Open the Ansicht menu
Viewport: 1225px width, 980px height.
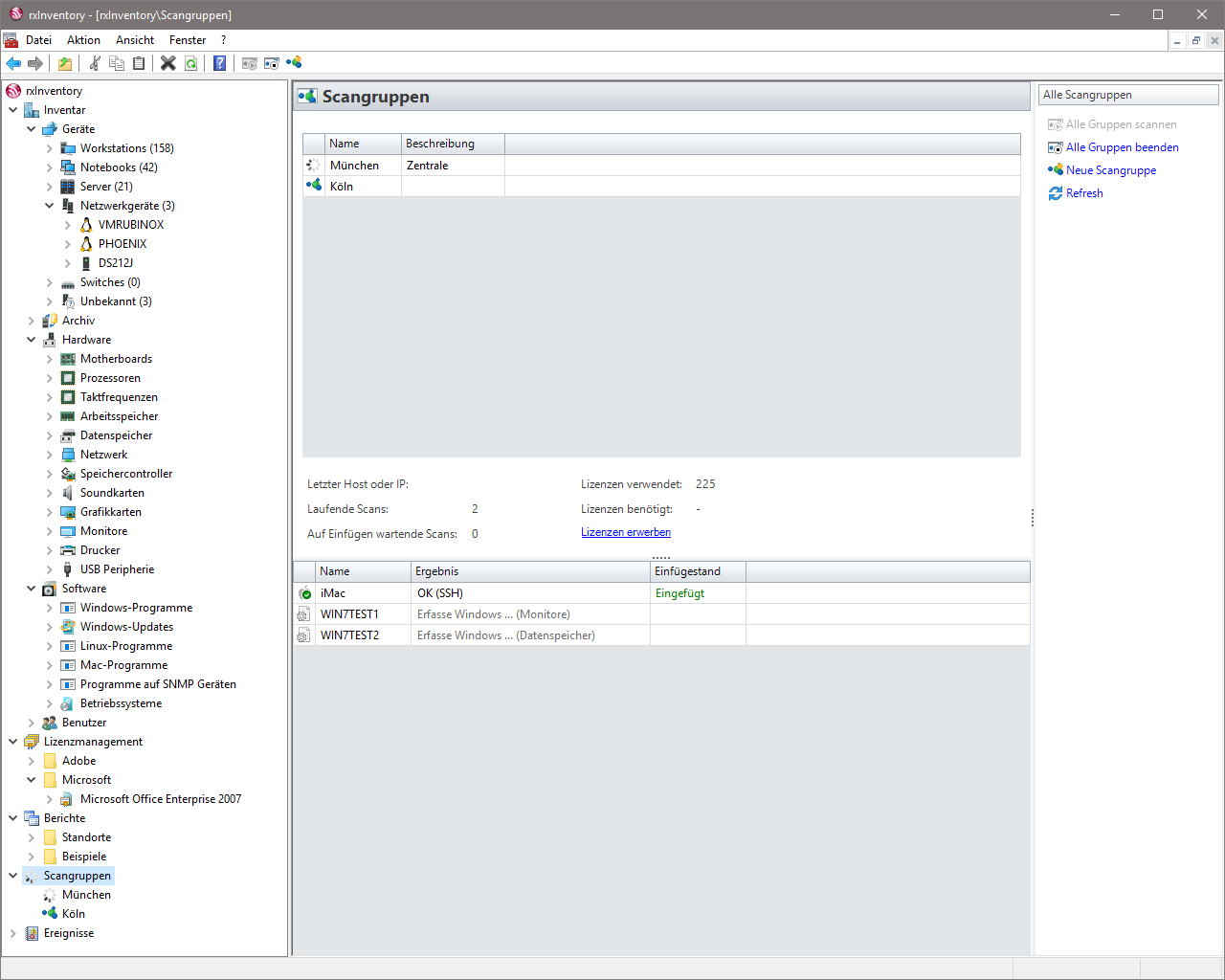tap(135, 40)
